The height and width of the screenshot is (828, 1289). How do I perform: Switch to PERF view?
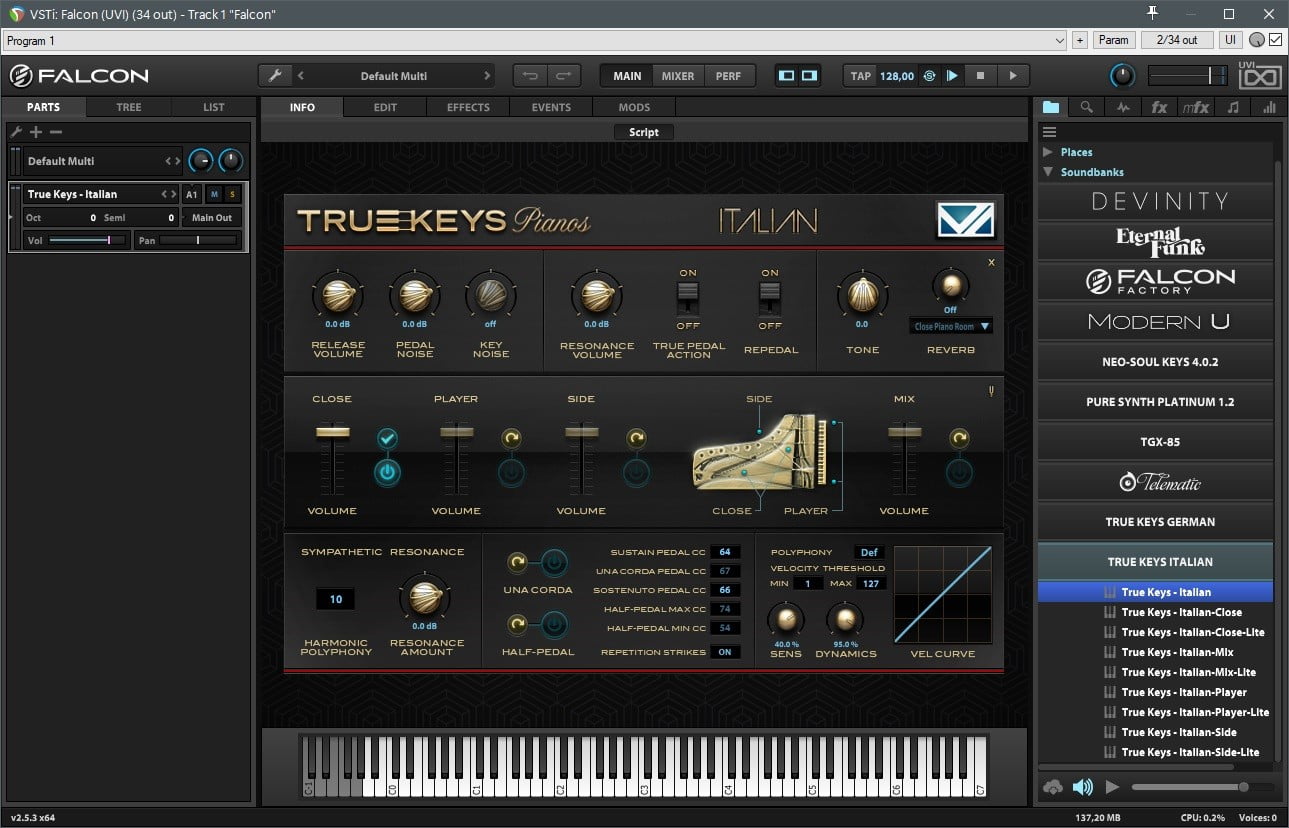pos(728,76)
